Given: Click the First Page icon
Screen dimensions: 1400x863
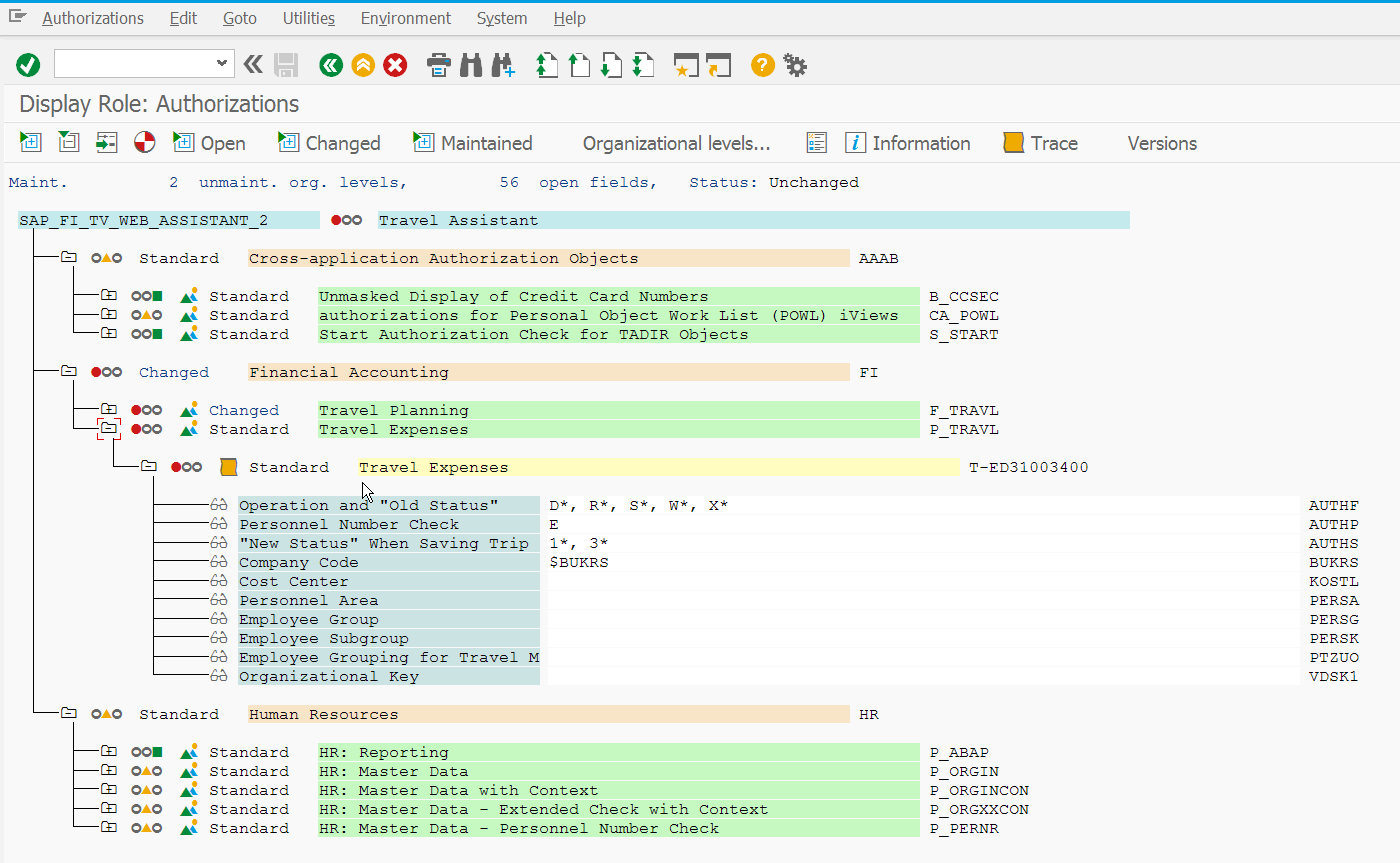Looking at the screenshot, I should [x=547, y=66].
